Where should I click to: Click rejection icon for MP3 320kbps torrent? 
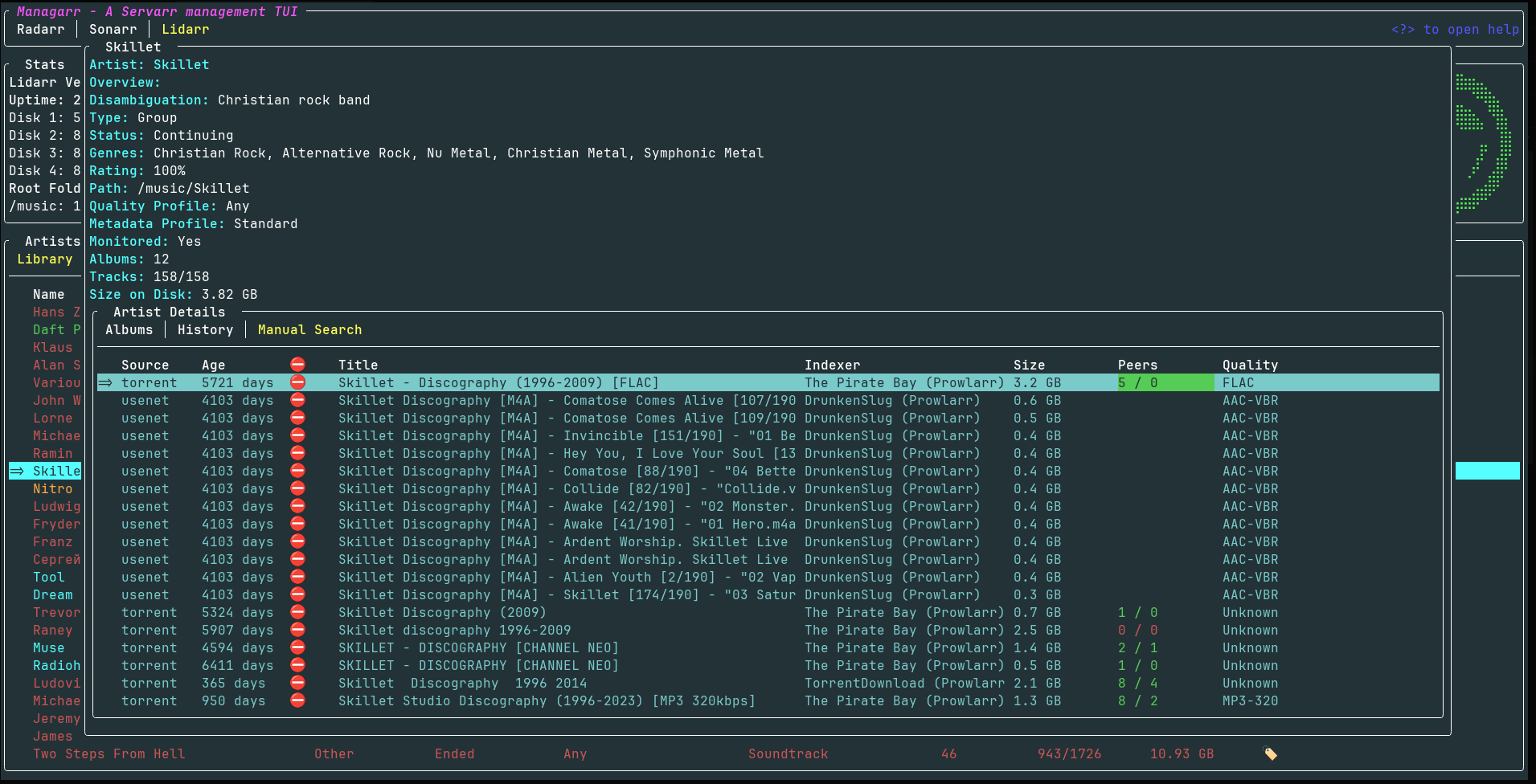coord(297,700)
